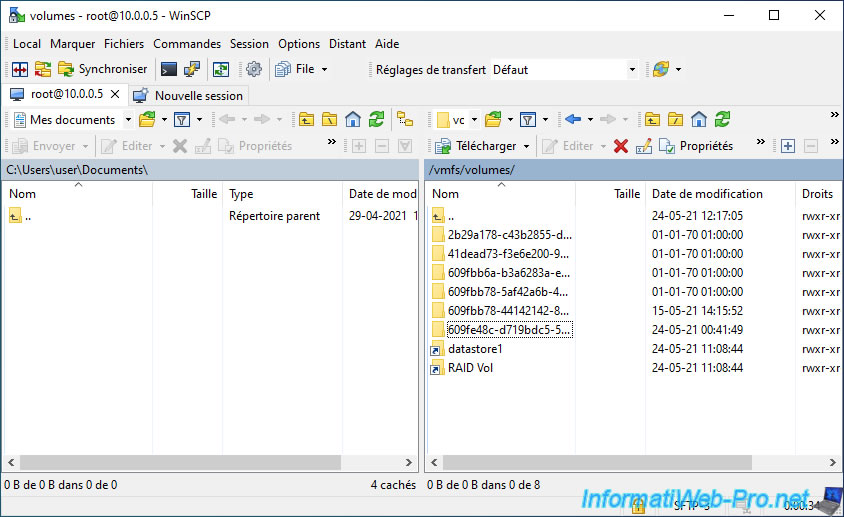844x517 pixels.
Task: Expand session globe dropdown arrow
Action: click(678, 69)
